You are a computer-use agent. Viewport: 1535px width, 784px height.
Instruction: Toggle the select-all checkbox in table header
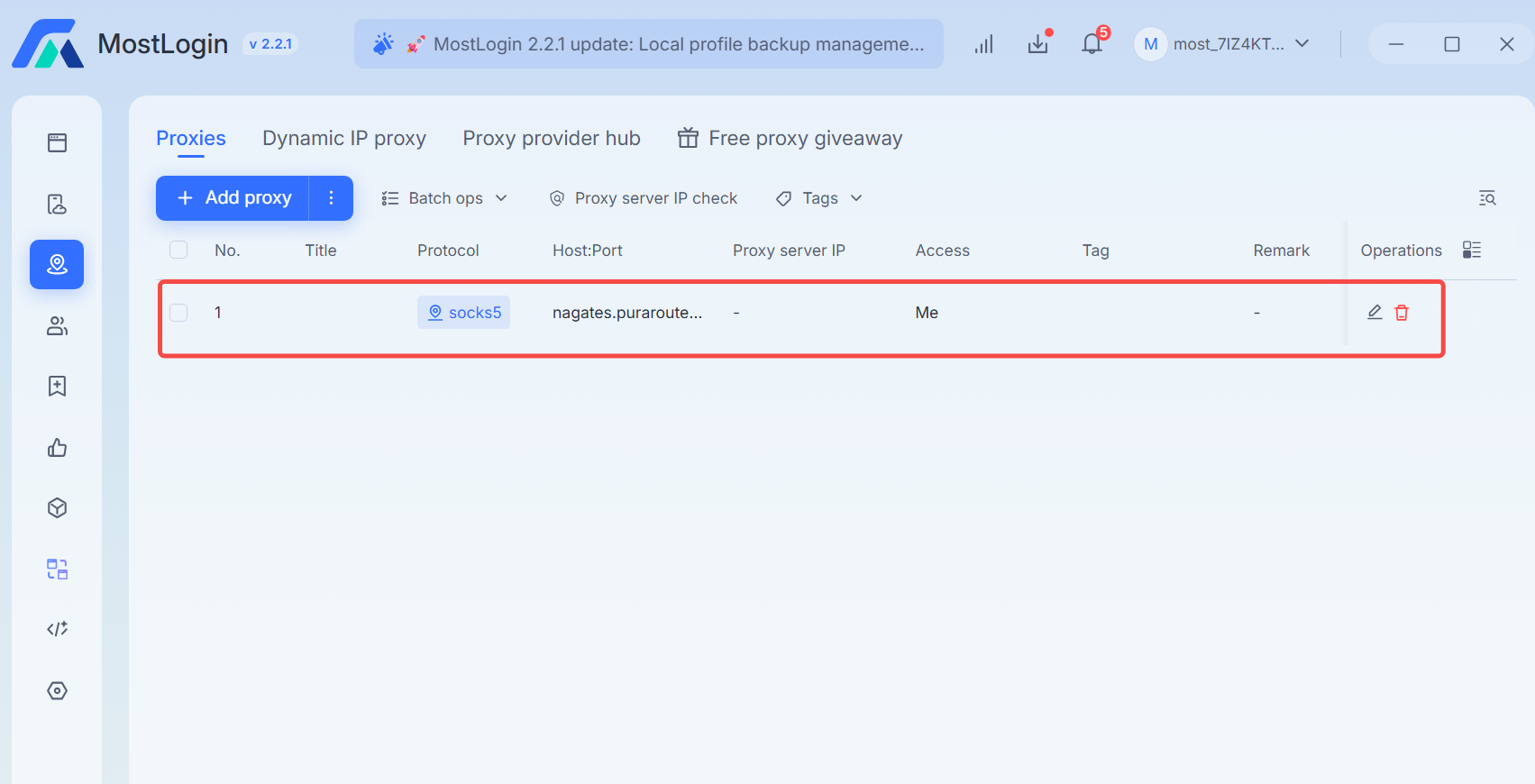(178, 250)
